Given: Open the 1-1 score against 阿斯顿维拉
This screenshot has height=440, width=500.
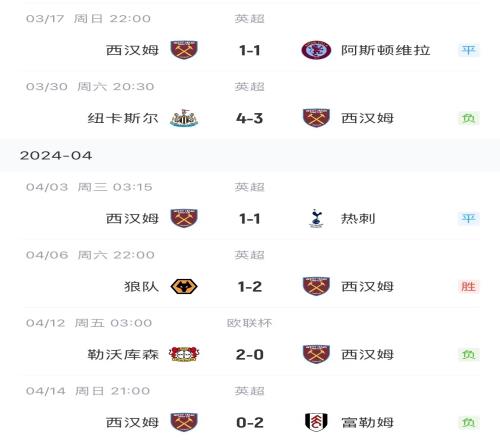Looking at the screenshot, I should 250,50.
